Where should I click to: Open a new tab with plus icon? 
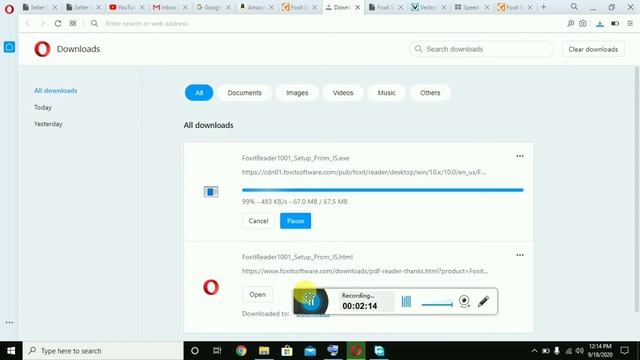543,7
